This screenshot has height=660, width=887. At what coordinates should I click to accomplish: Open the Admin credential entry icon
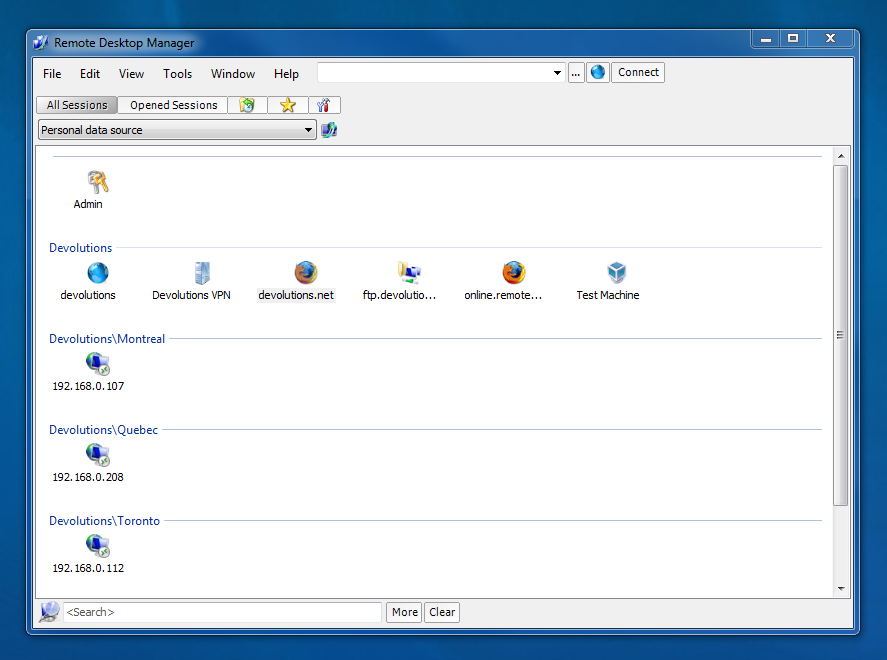97,182
